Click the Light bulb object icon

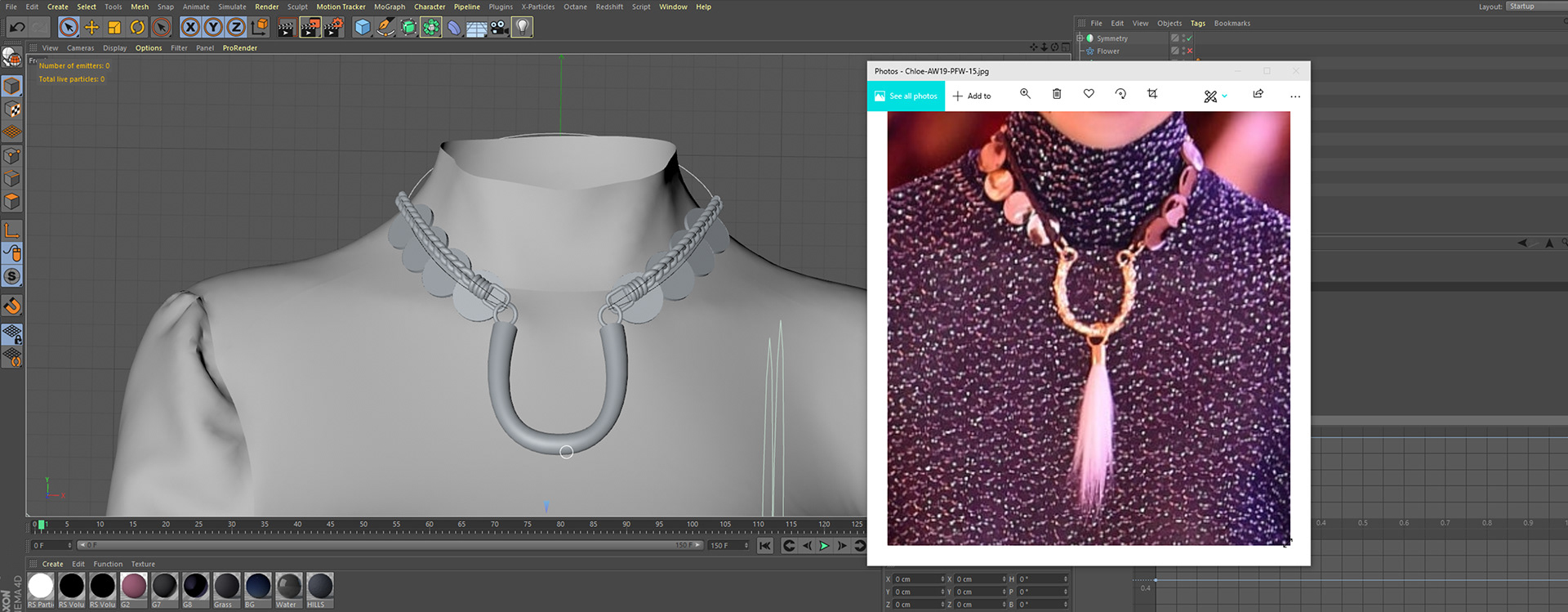[522, 28]
